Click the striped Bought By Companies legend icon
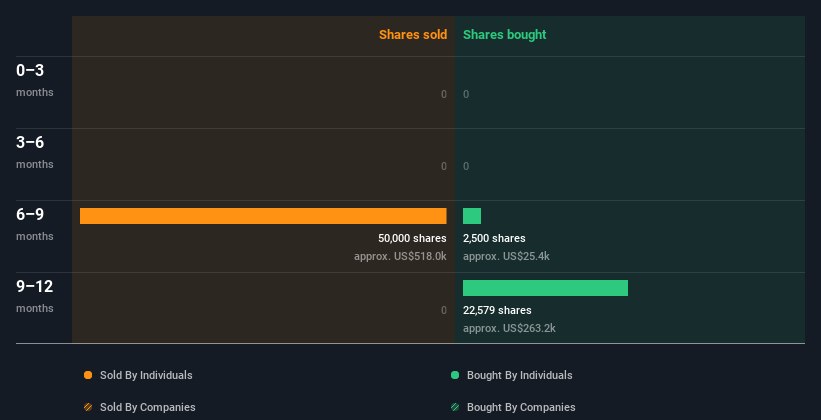This screenshot has height=420, width=821. click(x=454, y=407)
